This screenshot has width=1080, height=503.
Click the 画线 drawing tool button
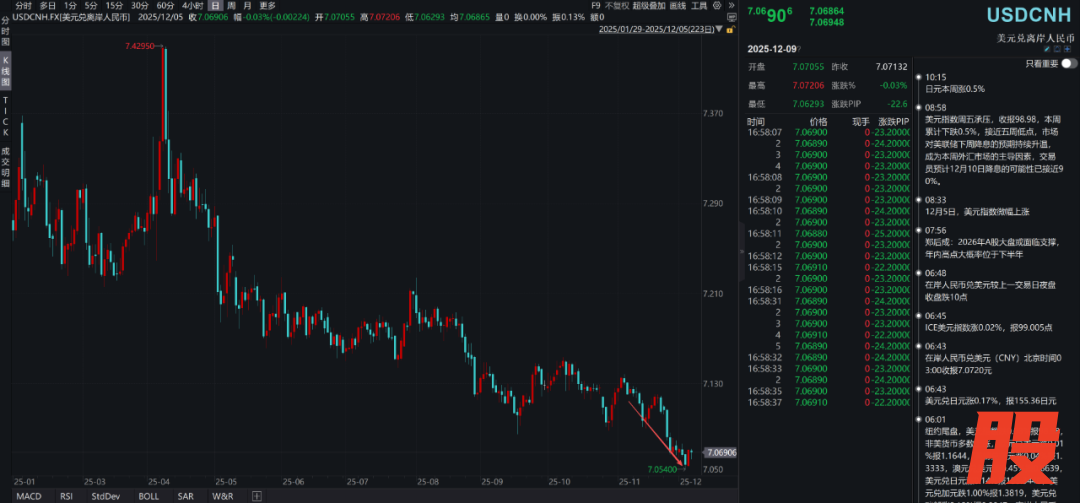(x=677, y=6)
